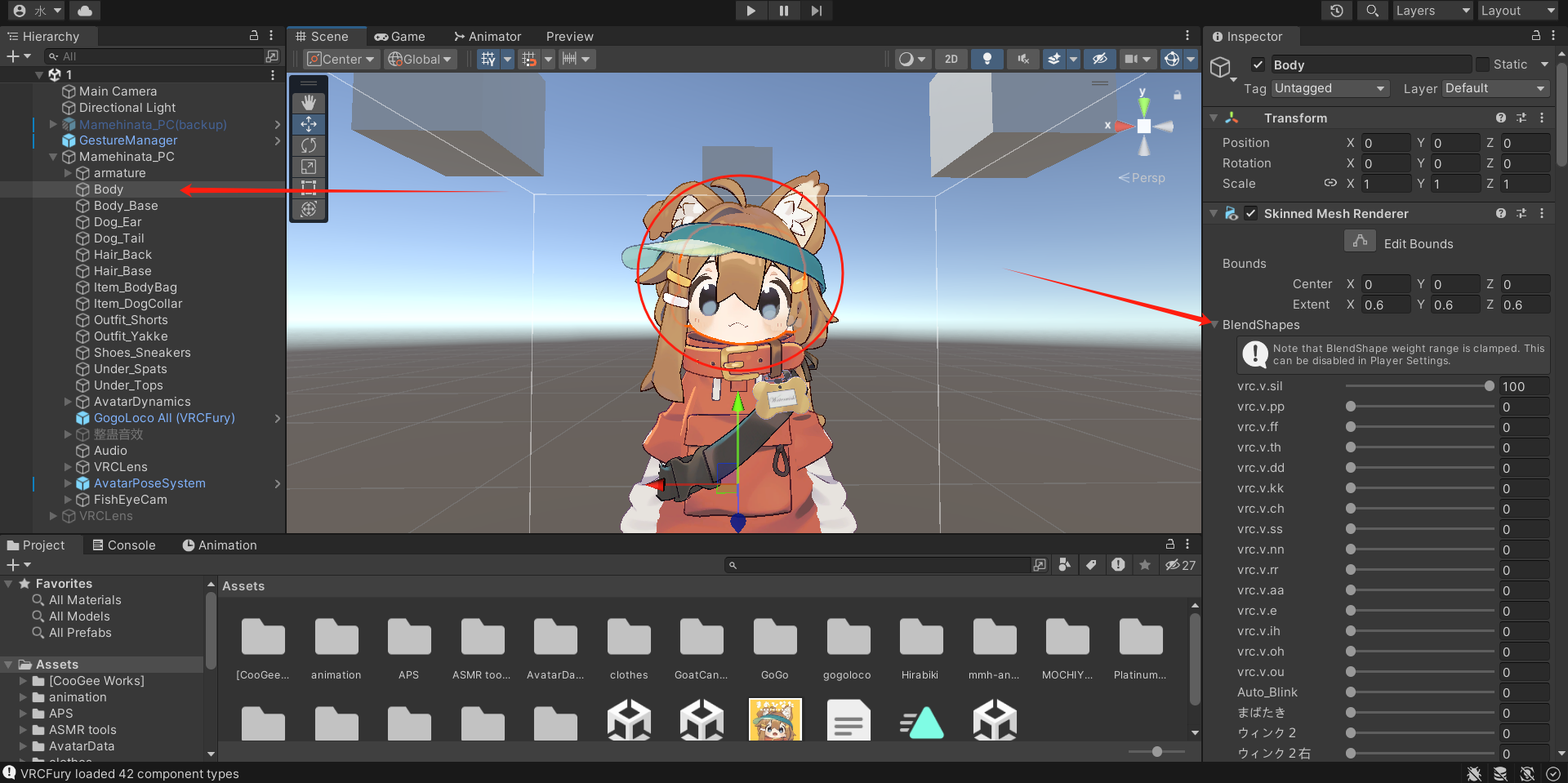Open Console tab
Image resolution: width=1568 pixels, height=783 pixels.
pyautogui.click(x=124, y=545)
